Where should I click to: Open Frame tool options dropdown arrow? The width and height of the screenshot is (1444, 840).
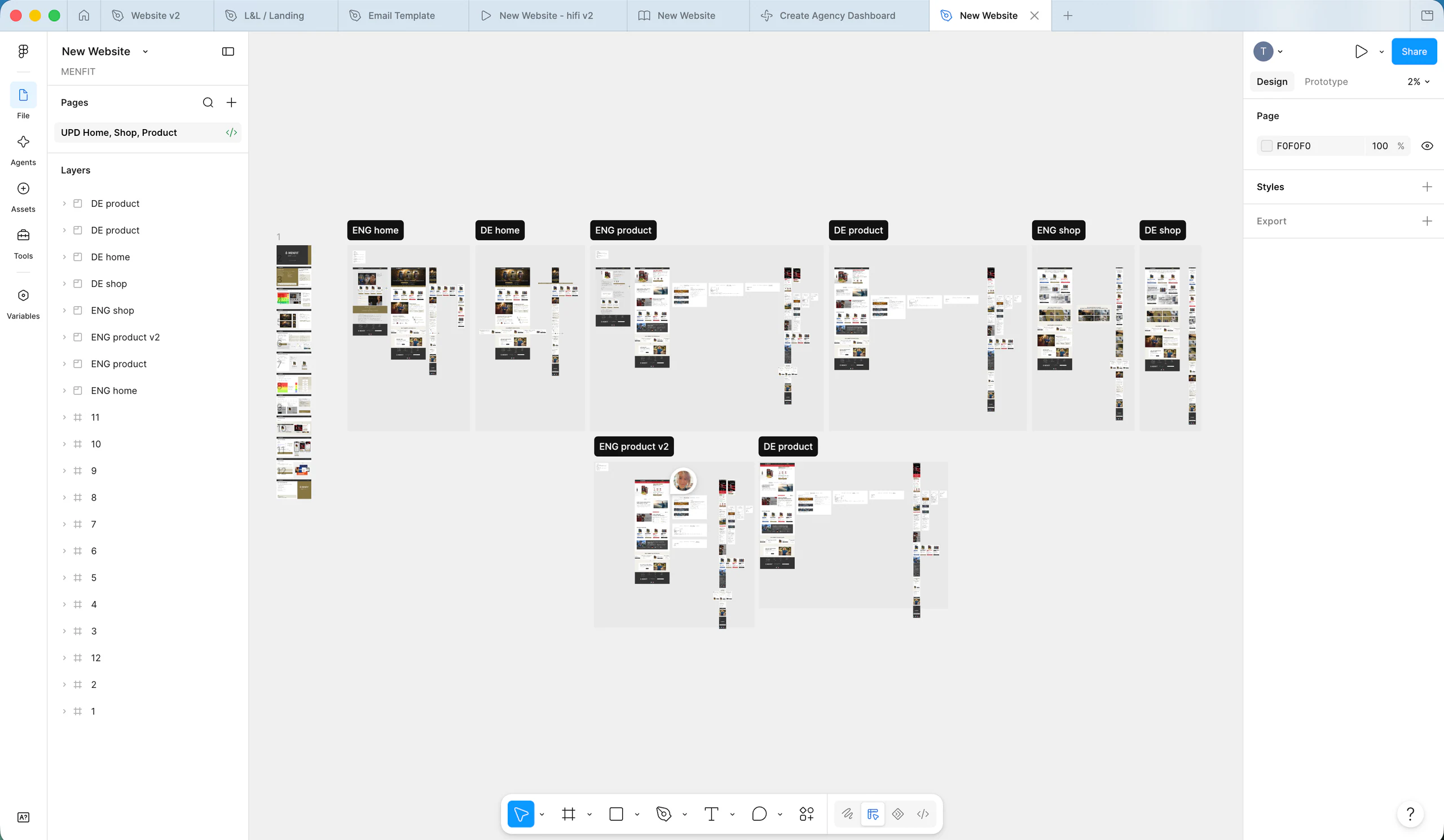pos(589,814)
